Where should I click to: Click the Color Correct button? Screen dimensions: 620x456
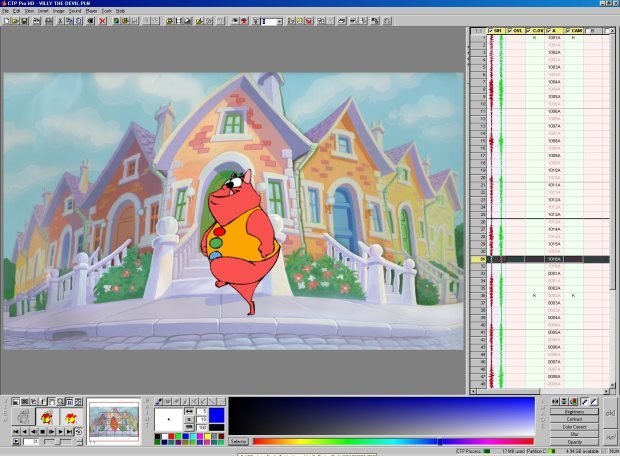point(574,427)
